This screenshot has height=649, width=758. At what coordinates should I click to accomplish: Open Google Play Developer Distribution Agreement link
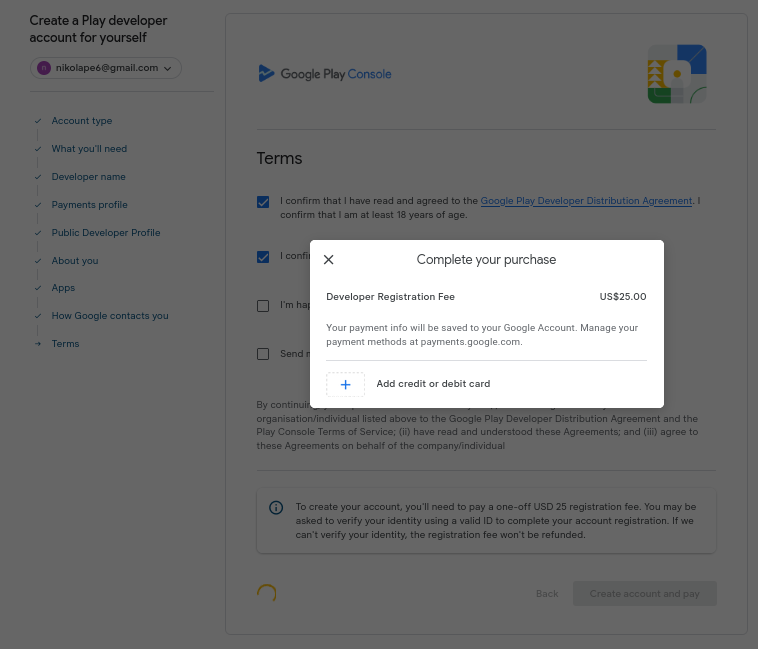pyautogui.click(x=586, y=201)
